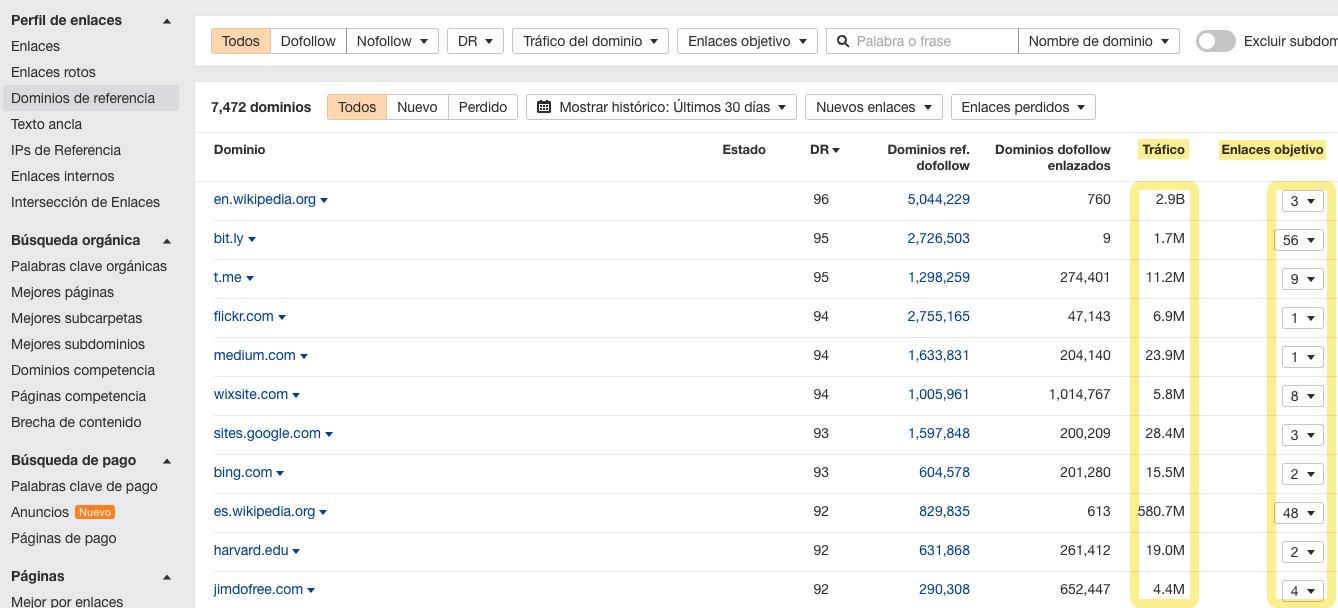Collapse the Perfil de enlaces section

point(167,21)
